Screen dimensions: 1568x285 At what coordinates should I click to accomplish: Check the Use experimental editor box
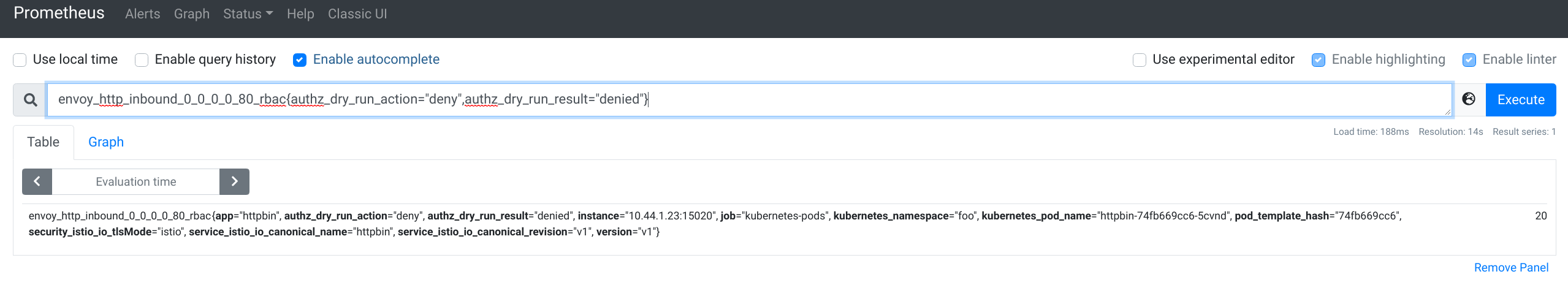pos(1140,60)
